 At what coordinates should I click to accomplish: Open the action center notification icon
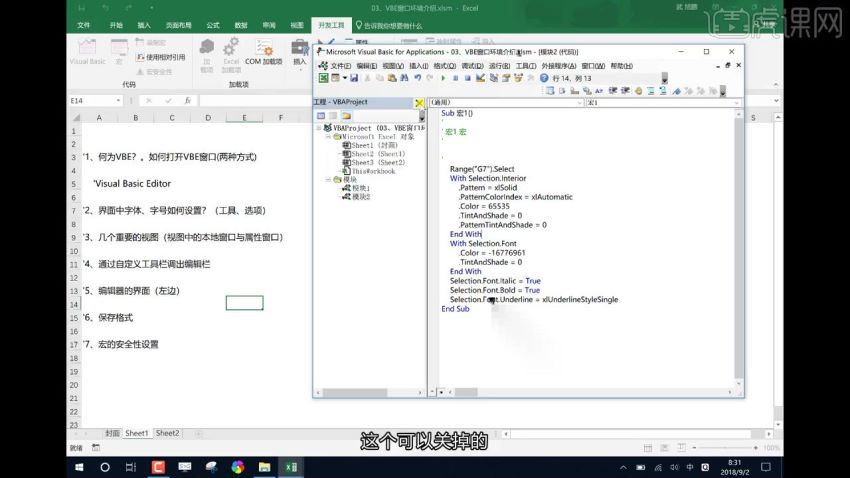point(765,467)
